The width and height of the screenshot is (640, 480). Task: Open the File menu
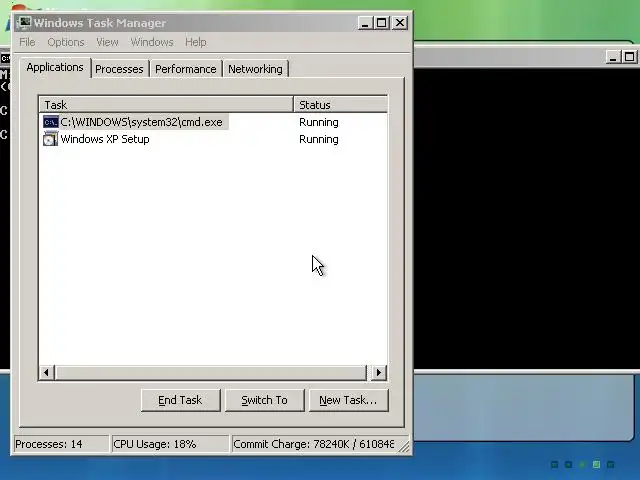click(27, 42)
